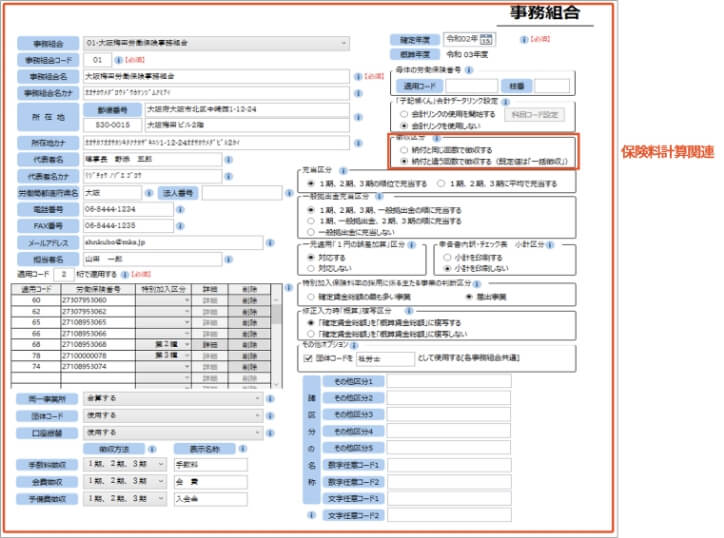Click info icon beside 確定年度 required mark
The image size is (724, 538).
pos(524,40)
